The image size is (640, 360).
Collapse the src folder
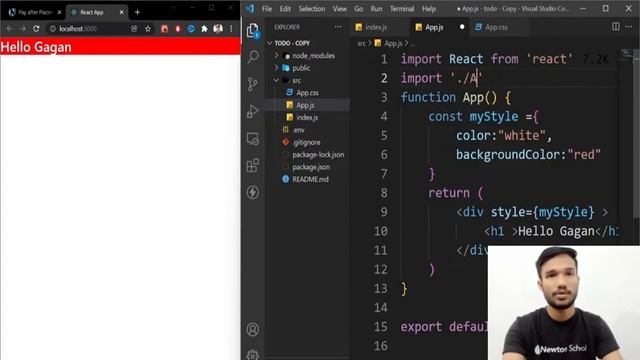click(276, 80)
